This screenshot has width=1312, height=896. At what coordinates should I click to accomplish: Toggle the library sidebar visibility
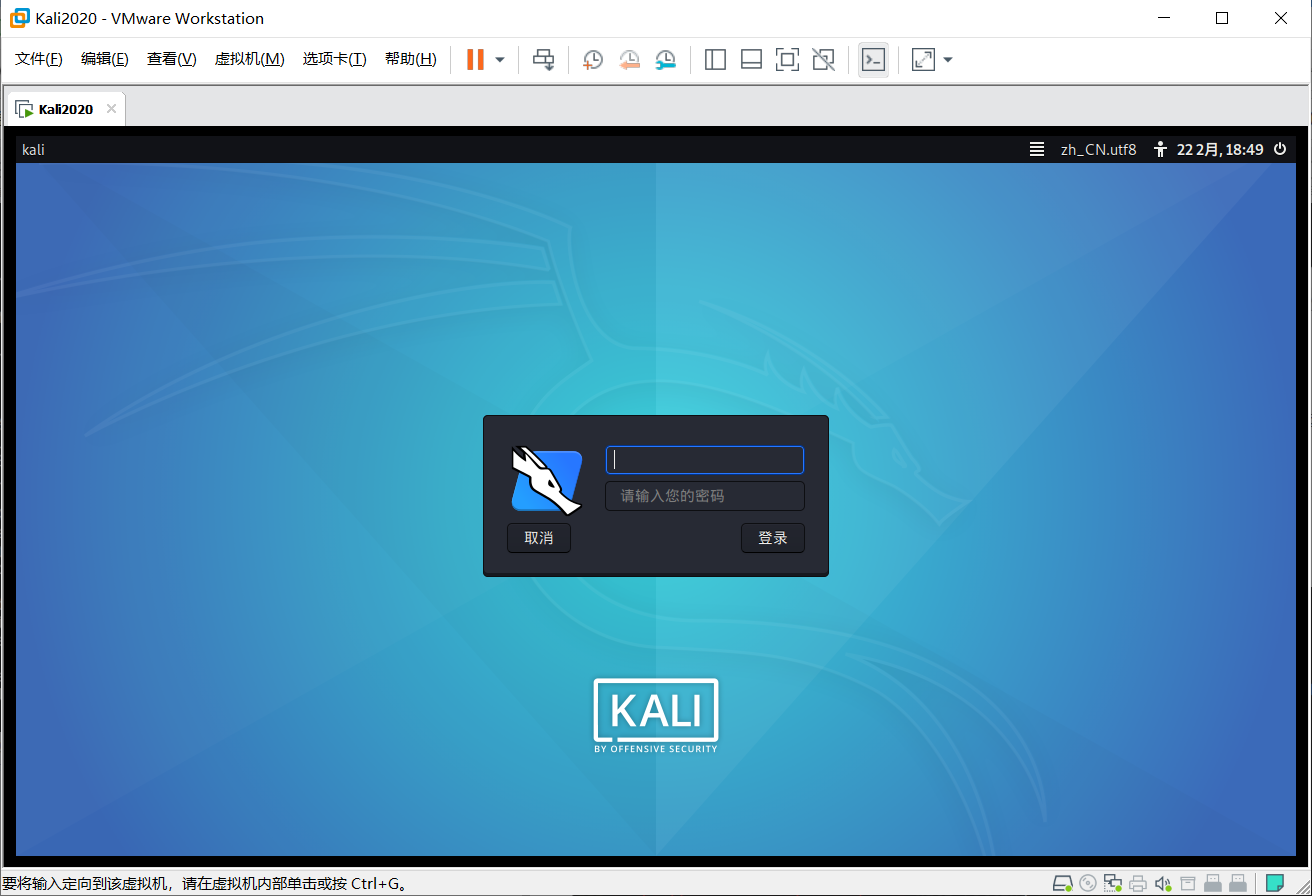click(715, 59)
